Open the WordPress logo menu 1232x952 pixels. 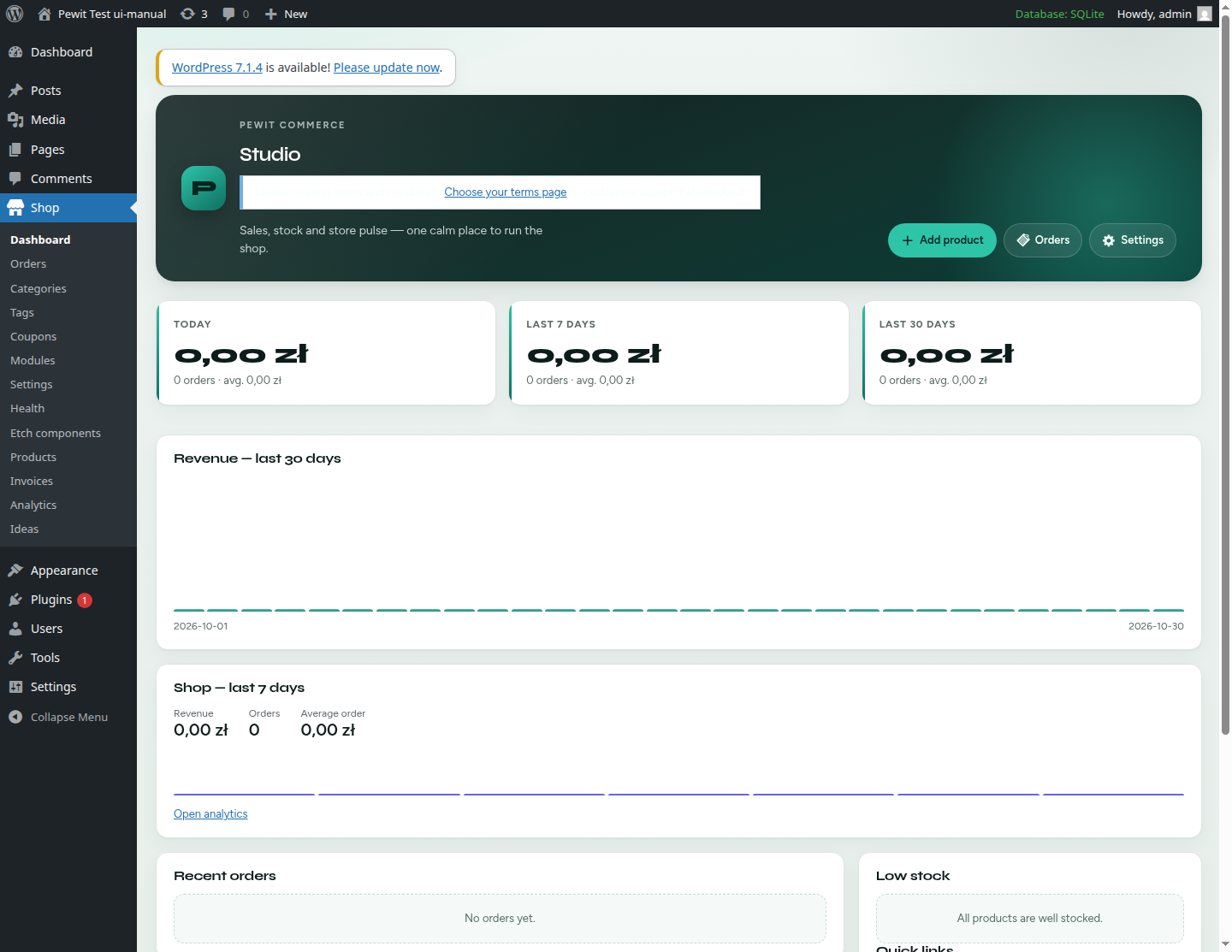[x=15, y=14]
